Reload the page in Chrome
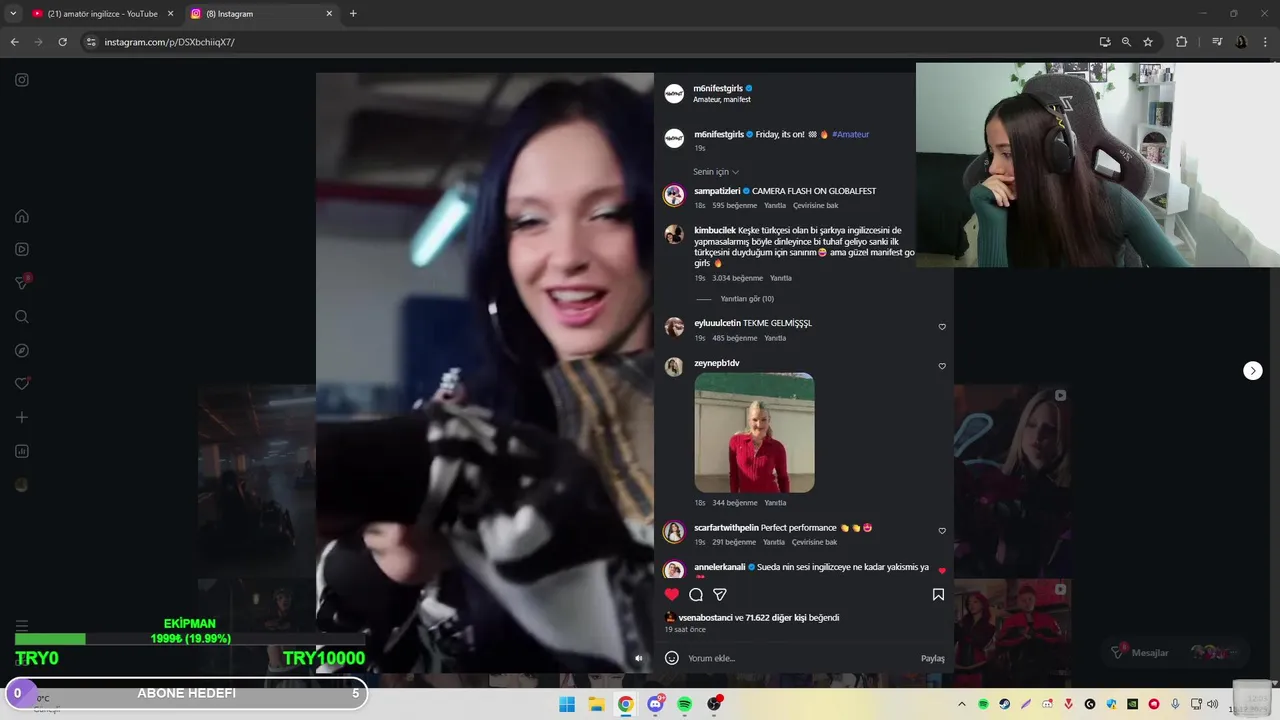The image size is (1280, 720). click(62, 42)
